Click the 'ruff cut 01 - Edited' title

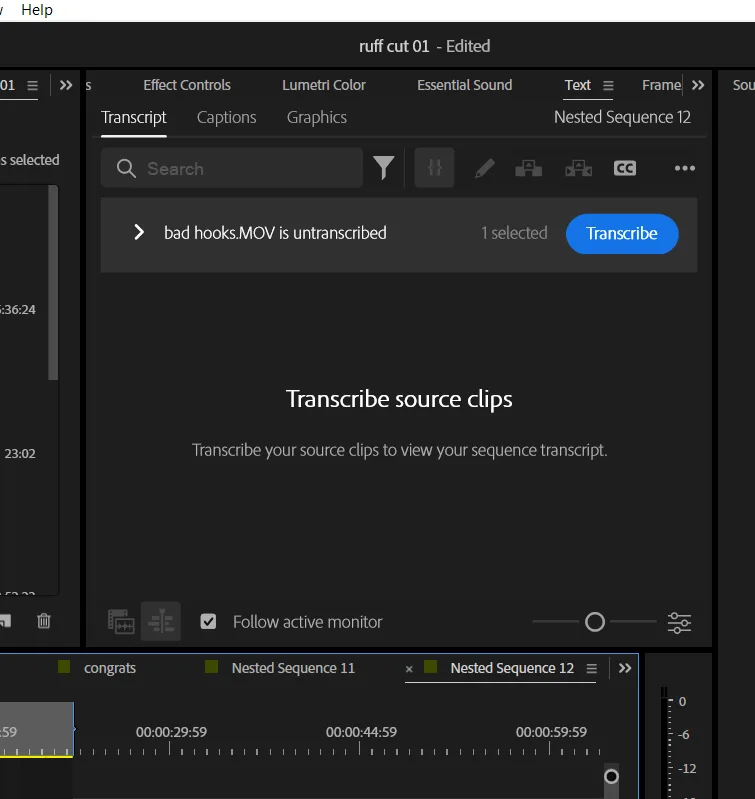point(424,46)
